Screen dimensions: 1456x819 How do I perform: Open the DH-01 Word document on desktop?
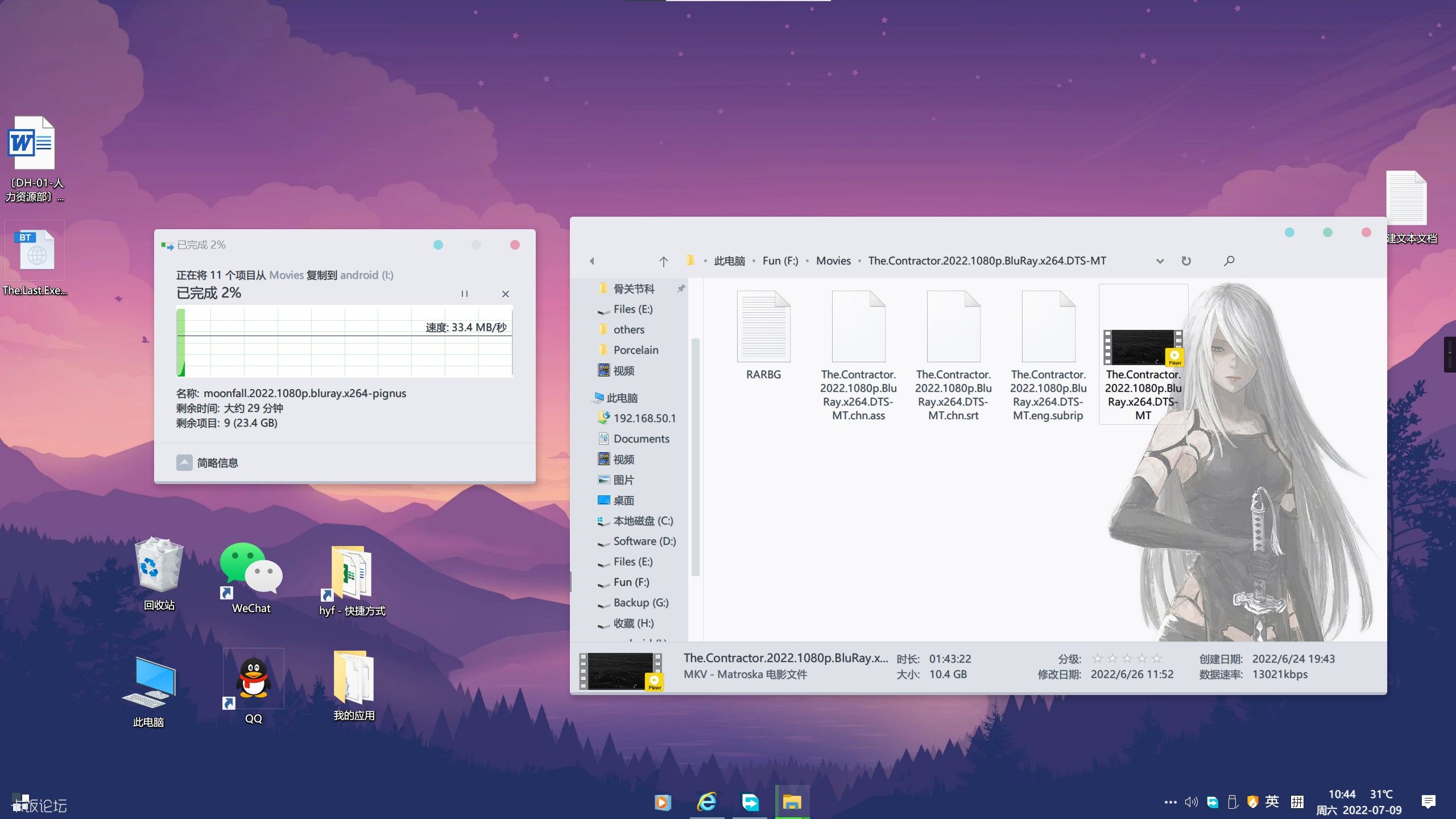click(x=35, y=159)
